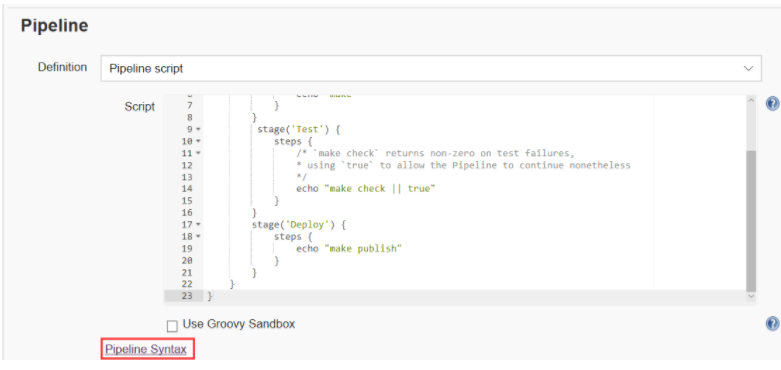Click line number 20 in the gutter
The width and height of the screenshot is (781, 370).
click(187, 260)
